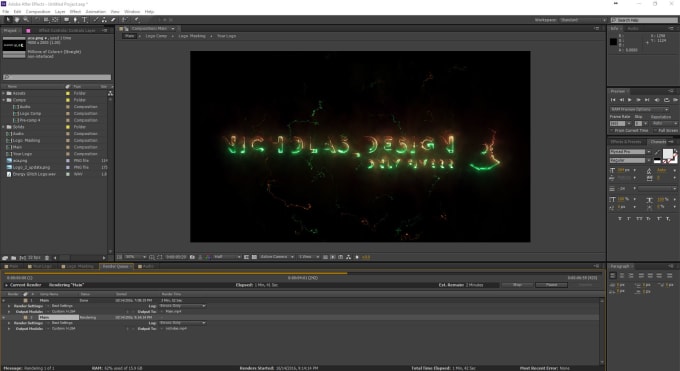
Task: Open the Layer menu
Action: (x=60, y=11)
